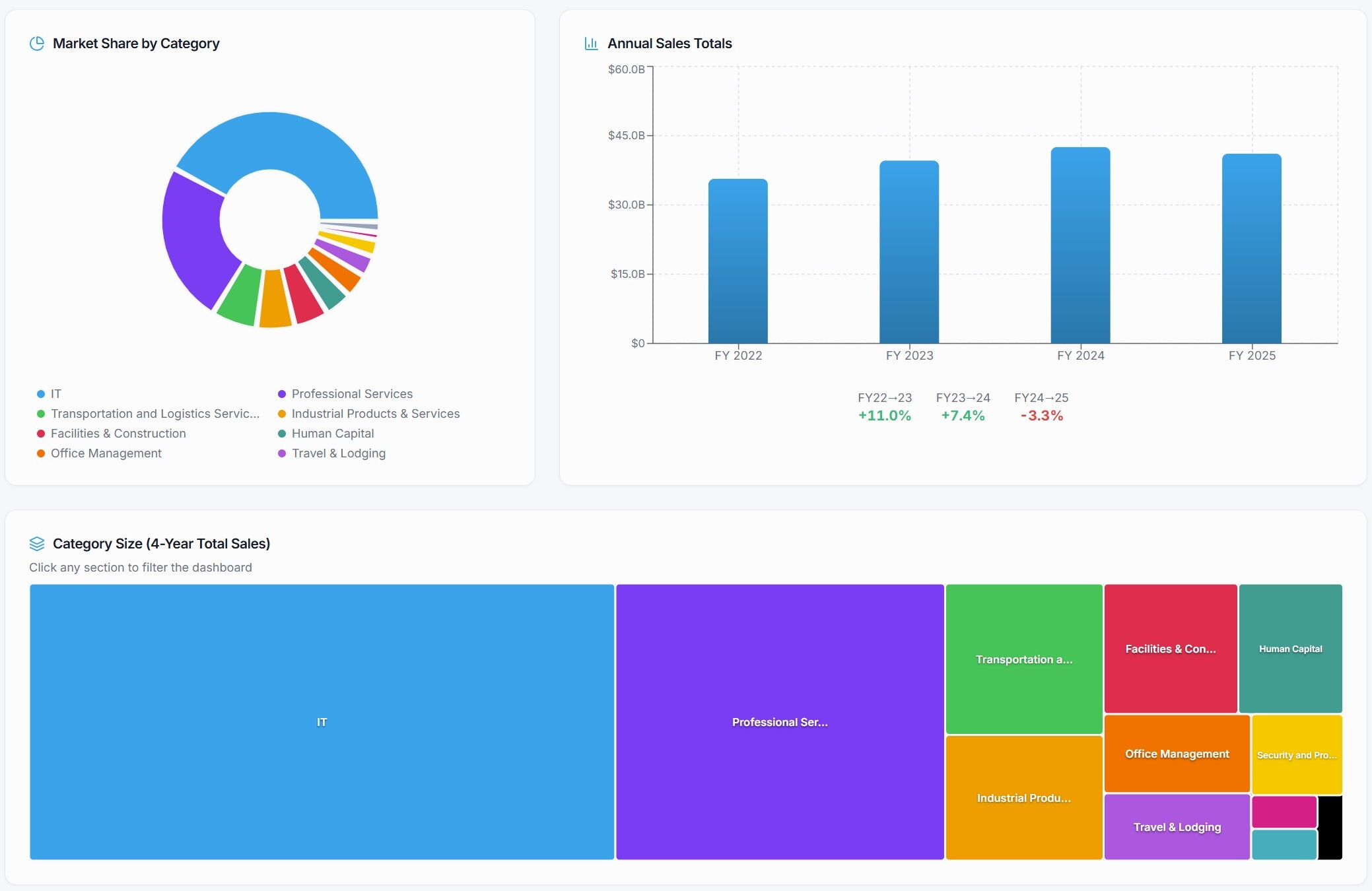Click the layers icon beside Category Size
The image size is (1372, 891).
pyautogui.click(x=37, y=544)
